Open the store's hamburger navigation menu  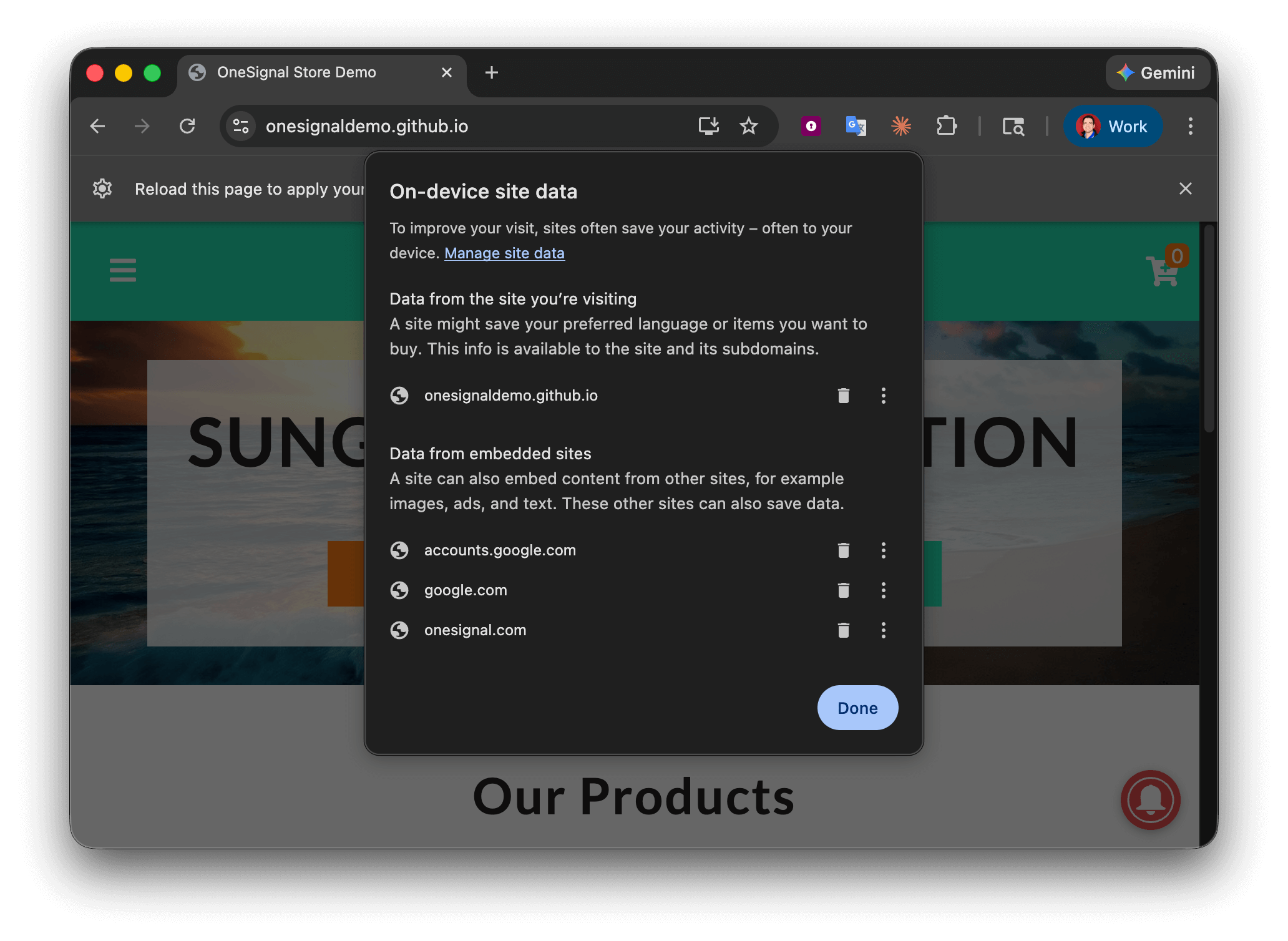coord(122,270)
